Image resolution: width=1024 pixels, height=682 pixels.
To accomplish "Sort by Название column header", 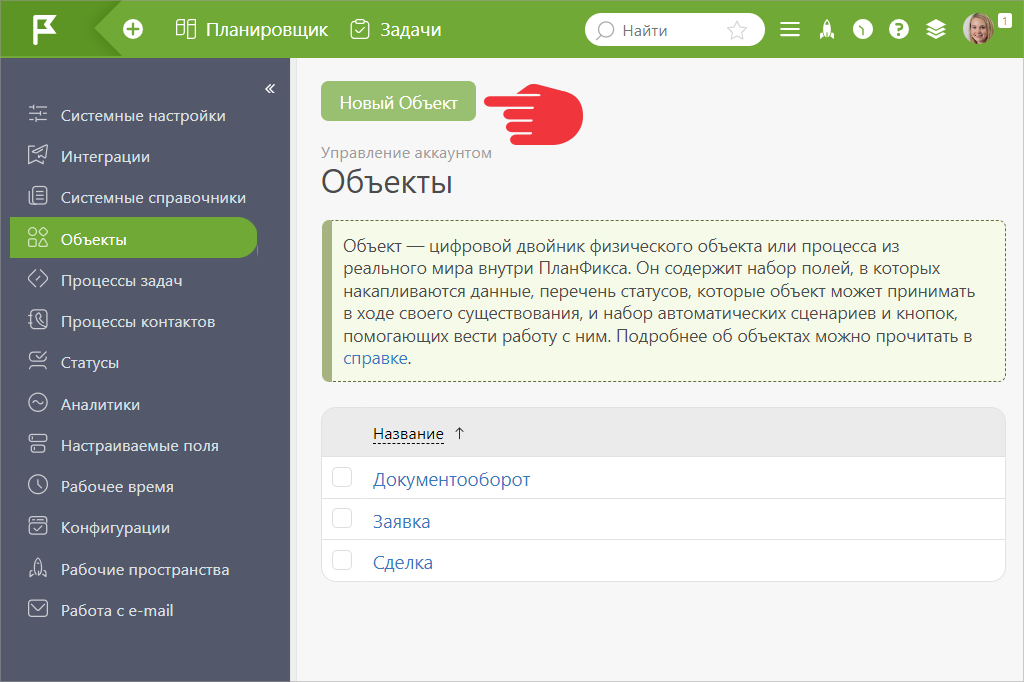I will click(x=408, y=434).
